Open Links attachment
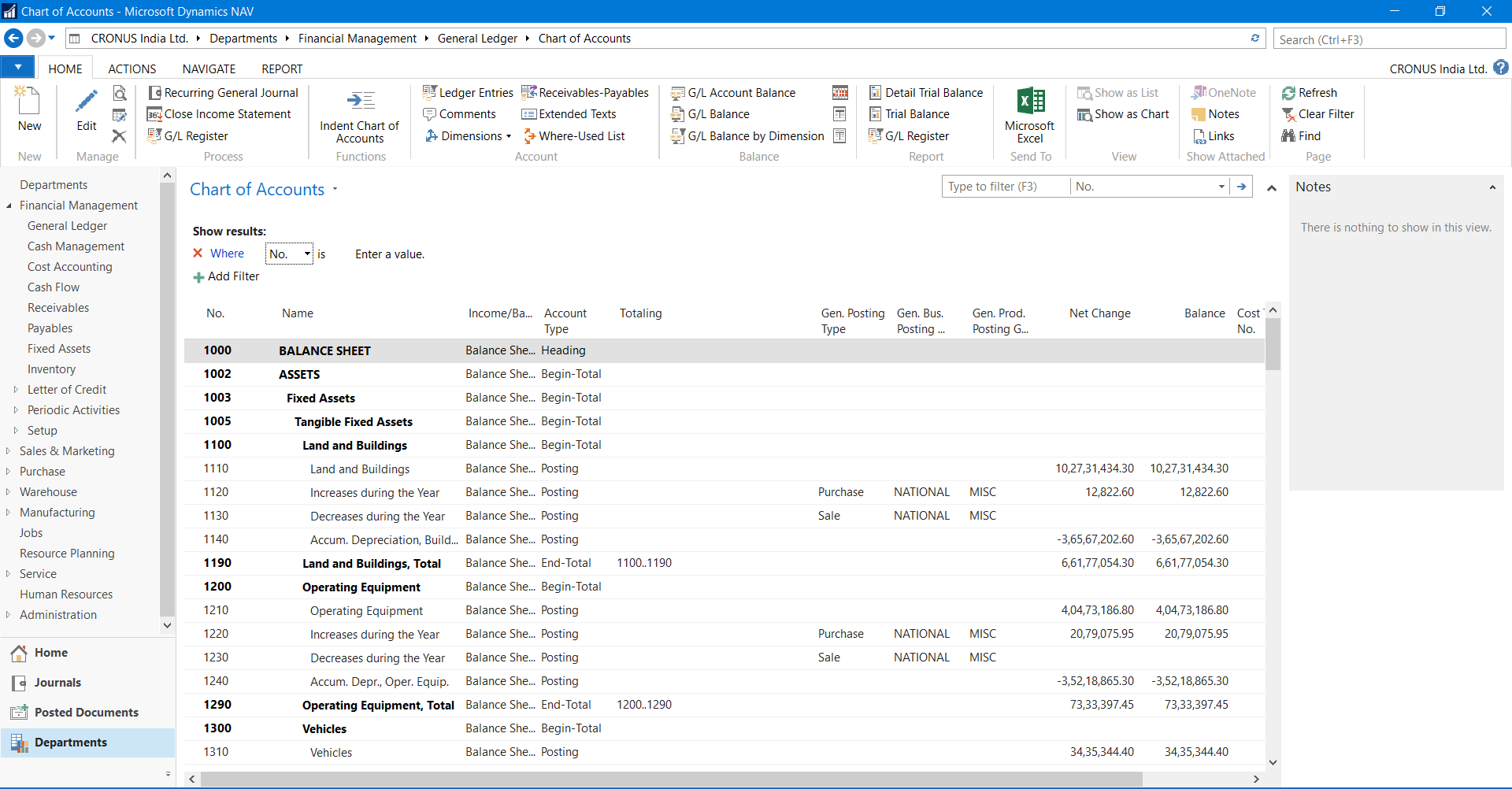 pyautogui.click(x=1214, y=136)
